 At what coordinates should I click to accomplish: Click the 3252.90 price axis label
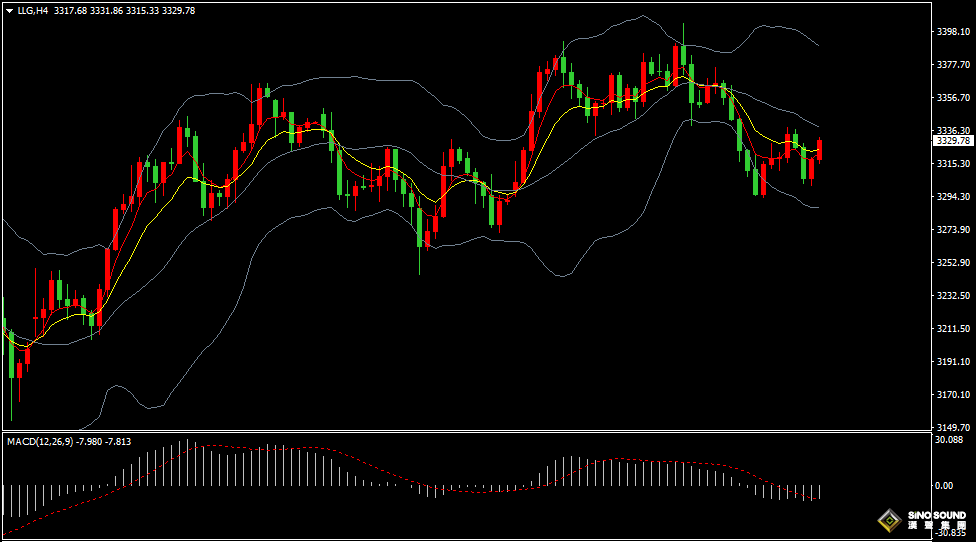953,263
